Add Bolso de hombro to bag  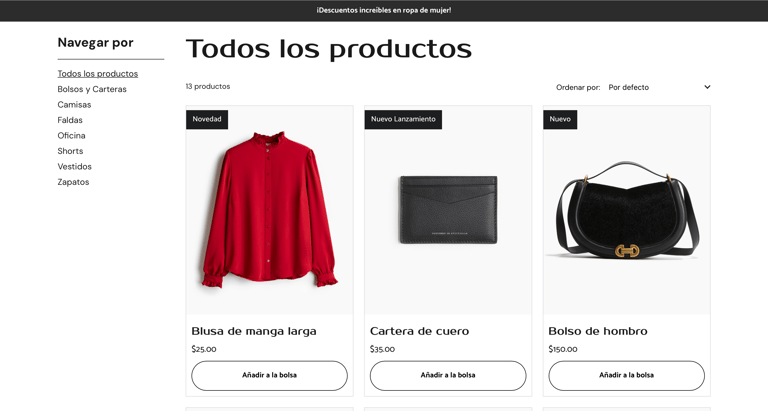click(x=626, y=376)
